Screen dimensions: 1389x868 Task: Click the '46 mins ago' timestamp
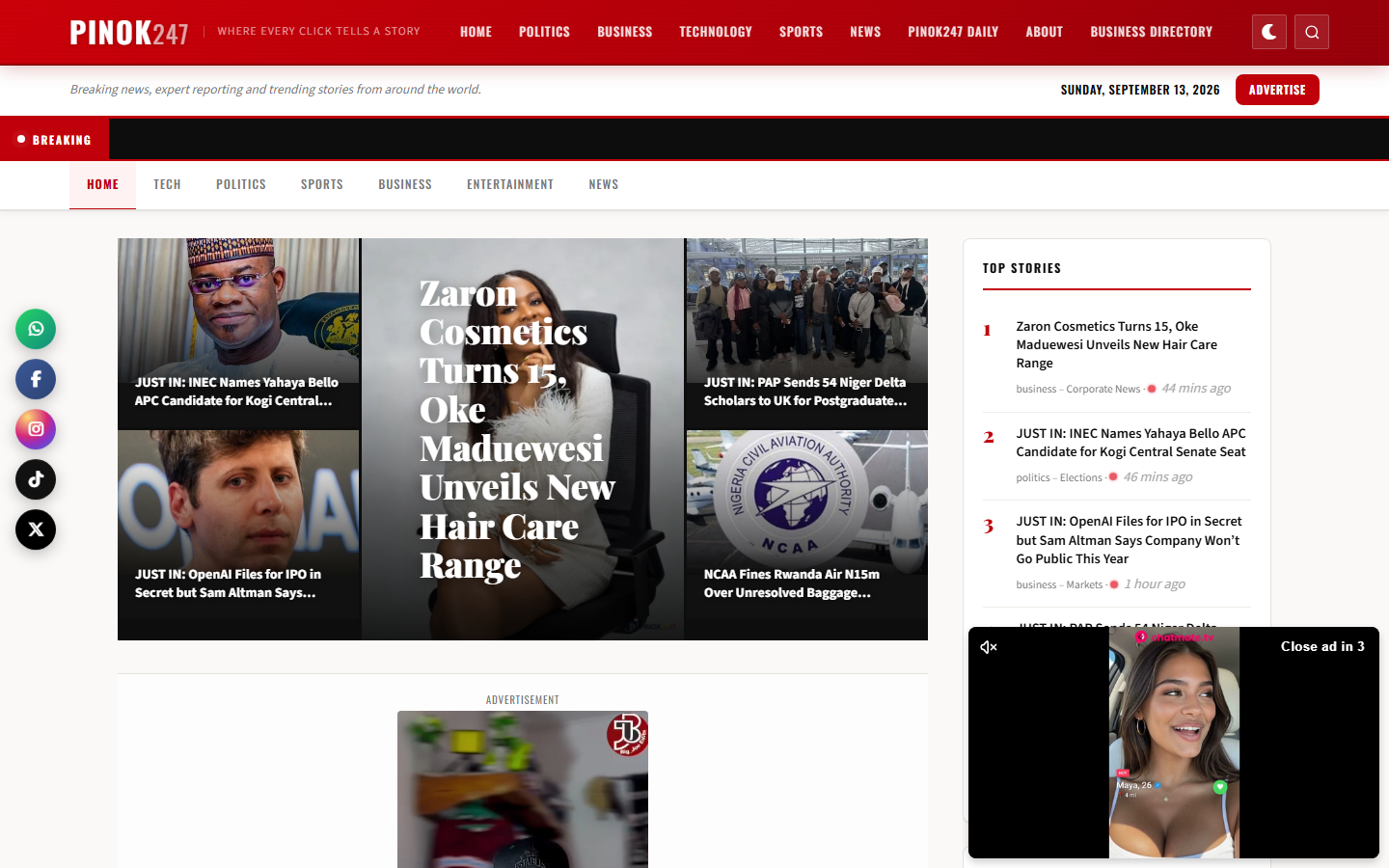tap(1157, 476)
